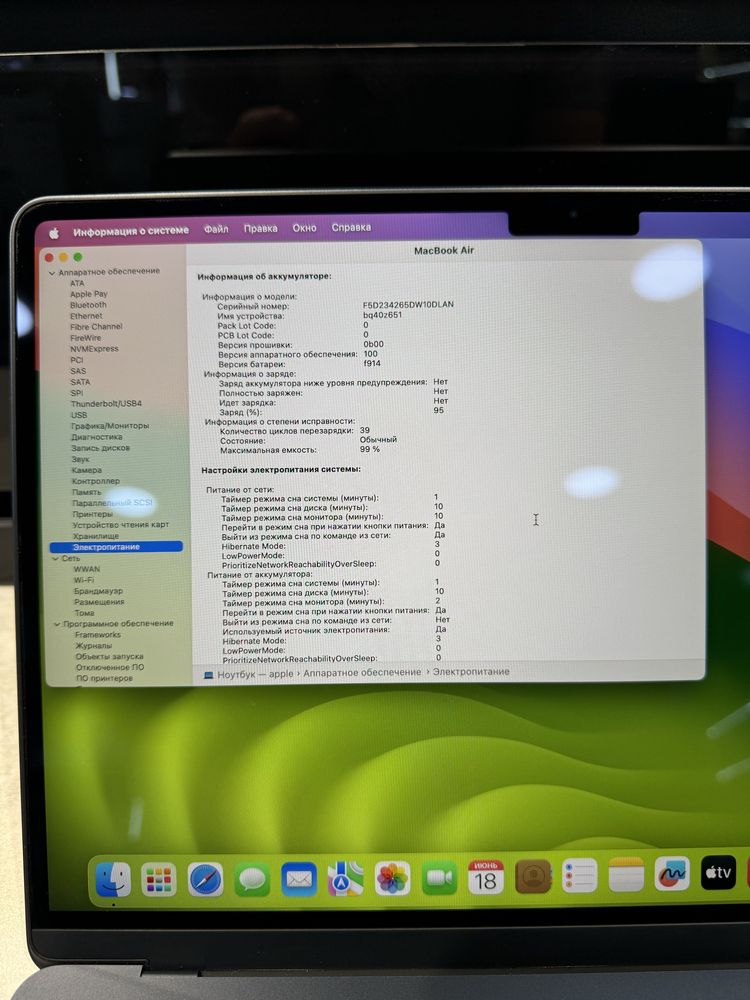Select Графика/Мониторы in the sidebar

pos(110,425)
